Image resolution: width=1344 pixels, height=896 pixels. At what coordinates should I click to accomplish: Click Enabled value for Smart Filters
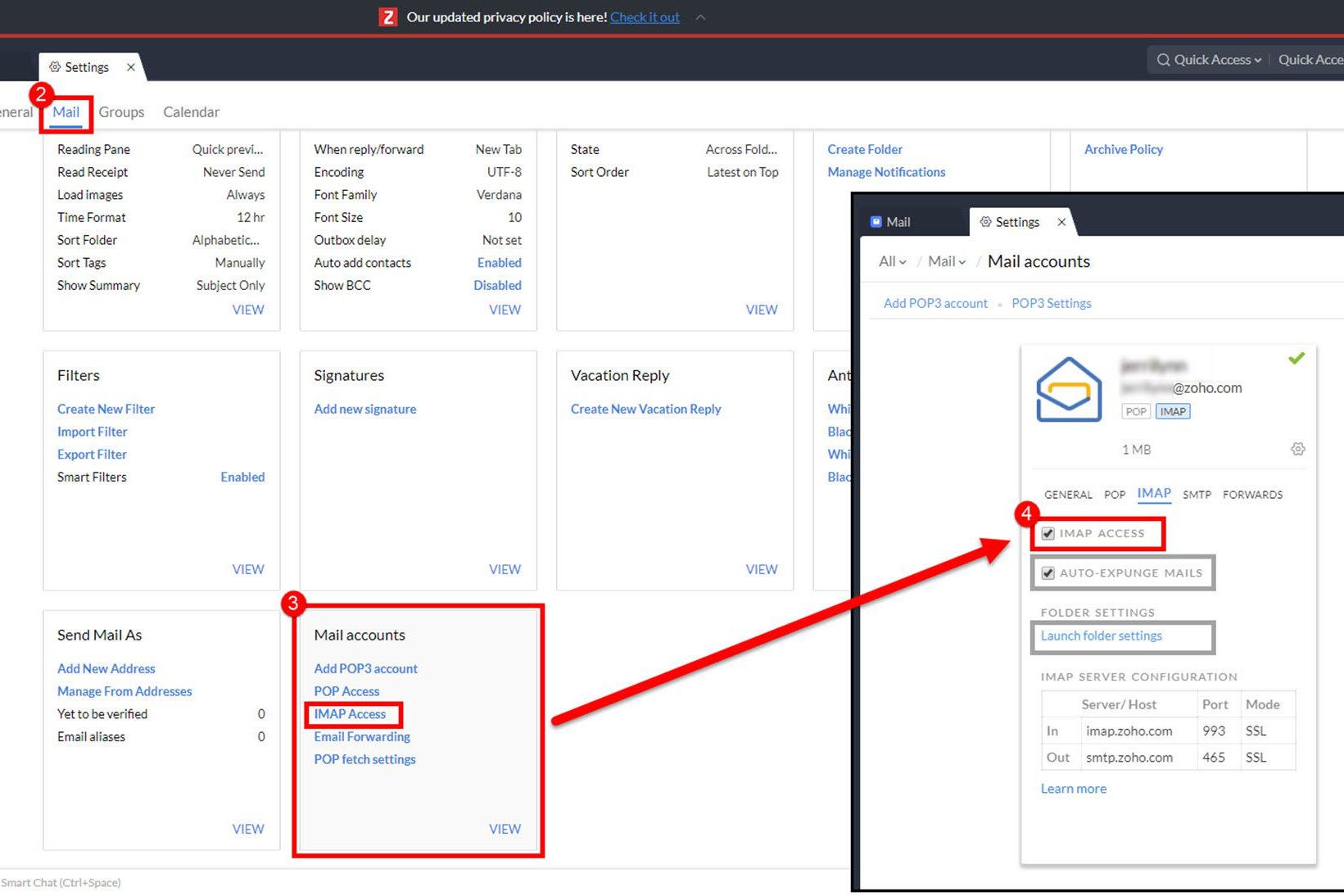[242, 477]
